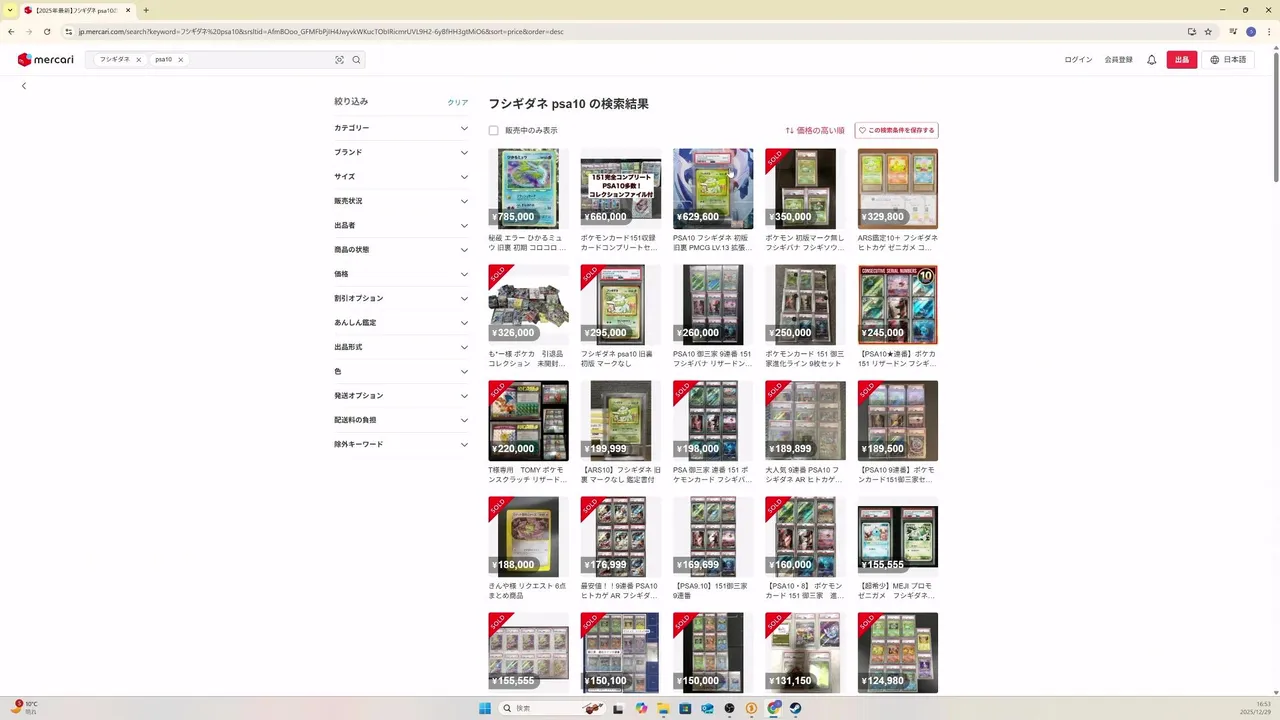Click the ログイン link
The image size is (1280, 720).
[x=1078, y=60]
